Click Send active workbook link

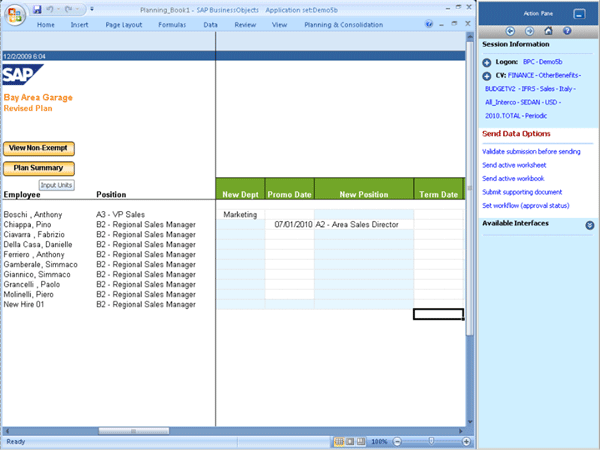513,178
